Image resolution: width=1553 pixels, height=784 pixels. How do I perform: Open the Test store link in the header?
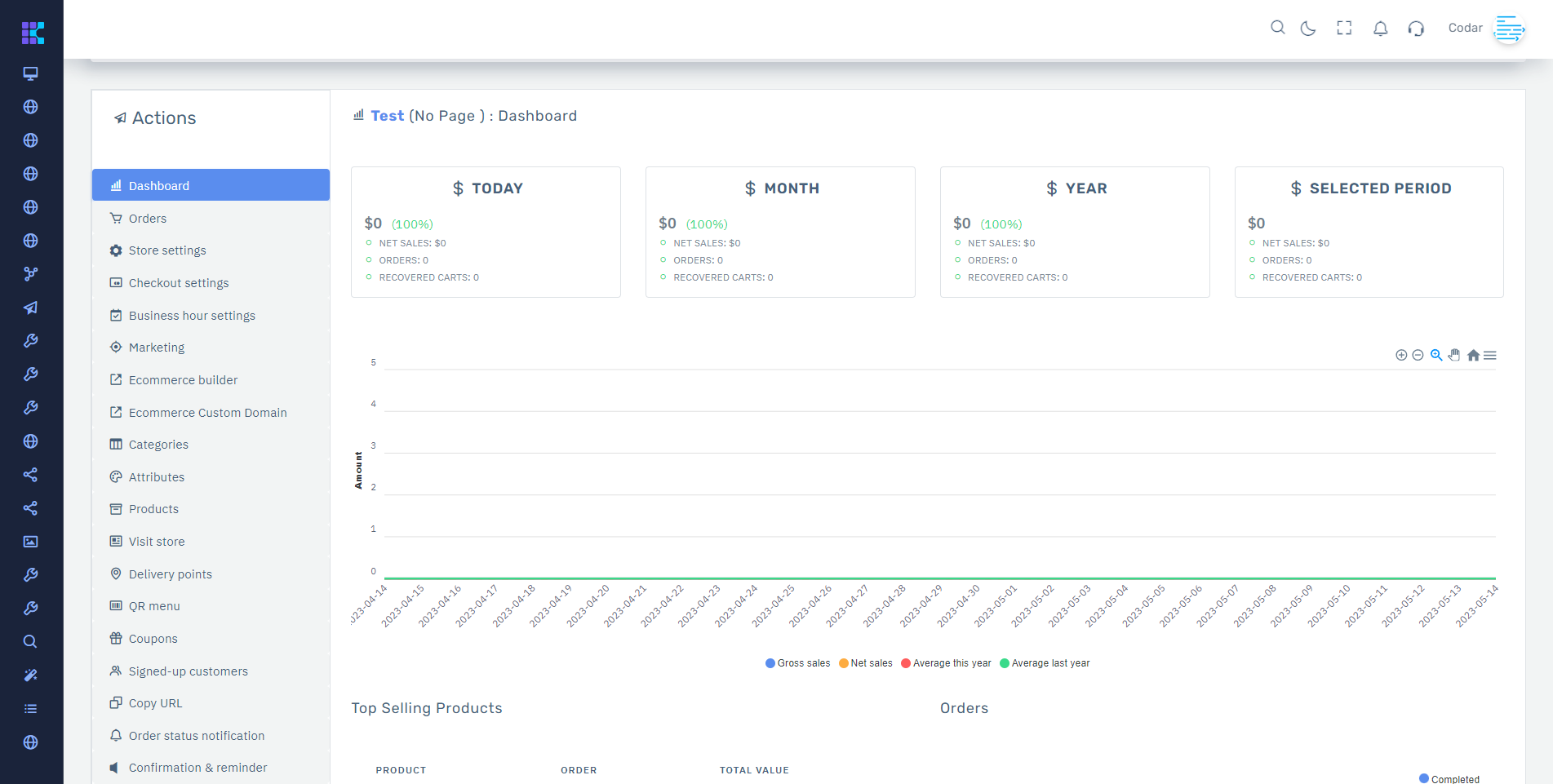tap(387, 115)
